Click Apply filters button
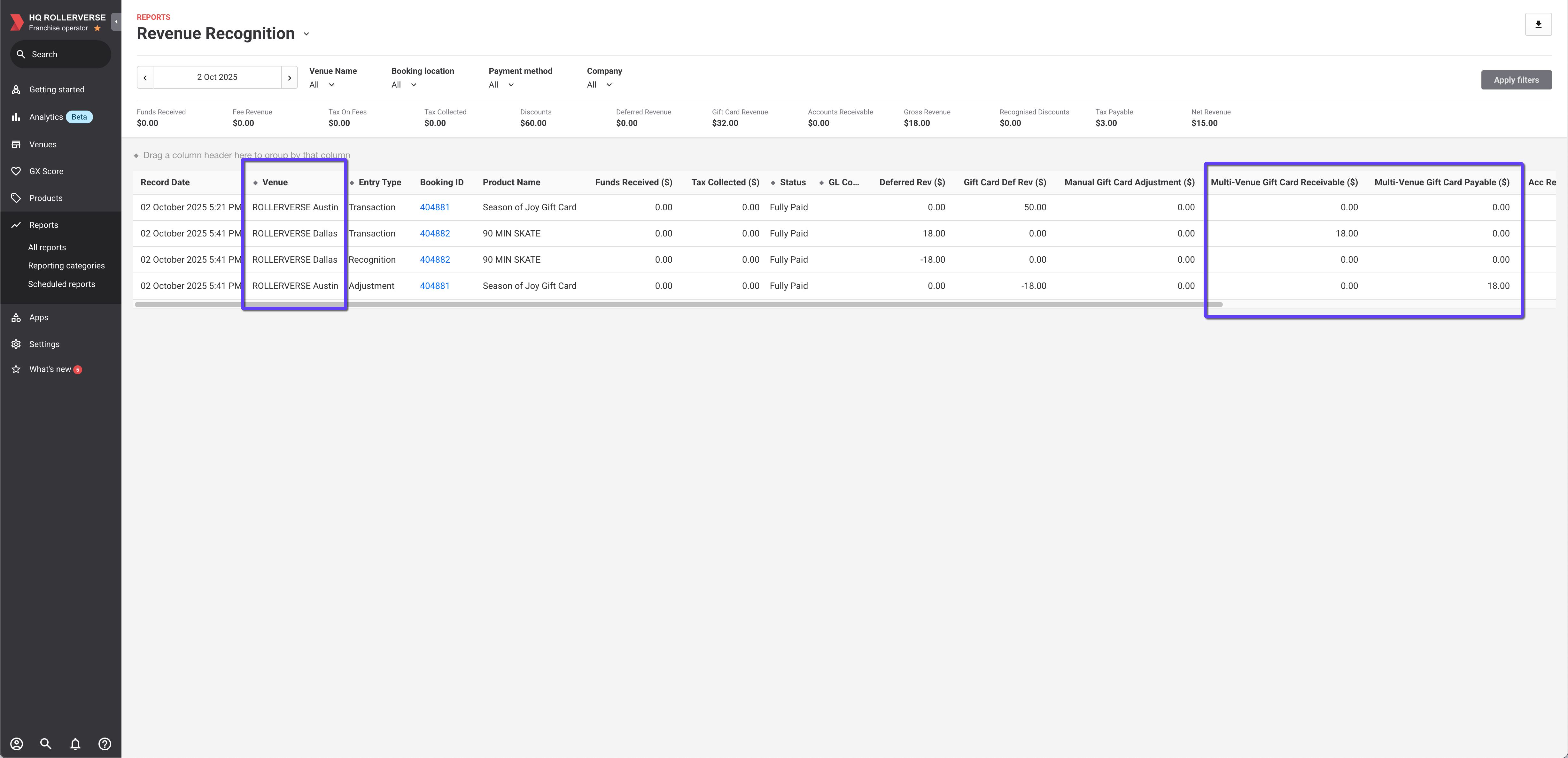 (1516, 80)
